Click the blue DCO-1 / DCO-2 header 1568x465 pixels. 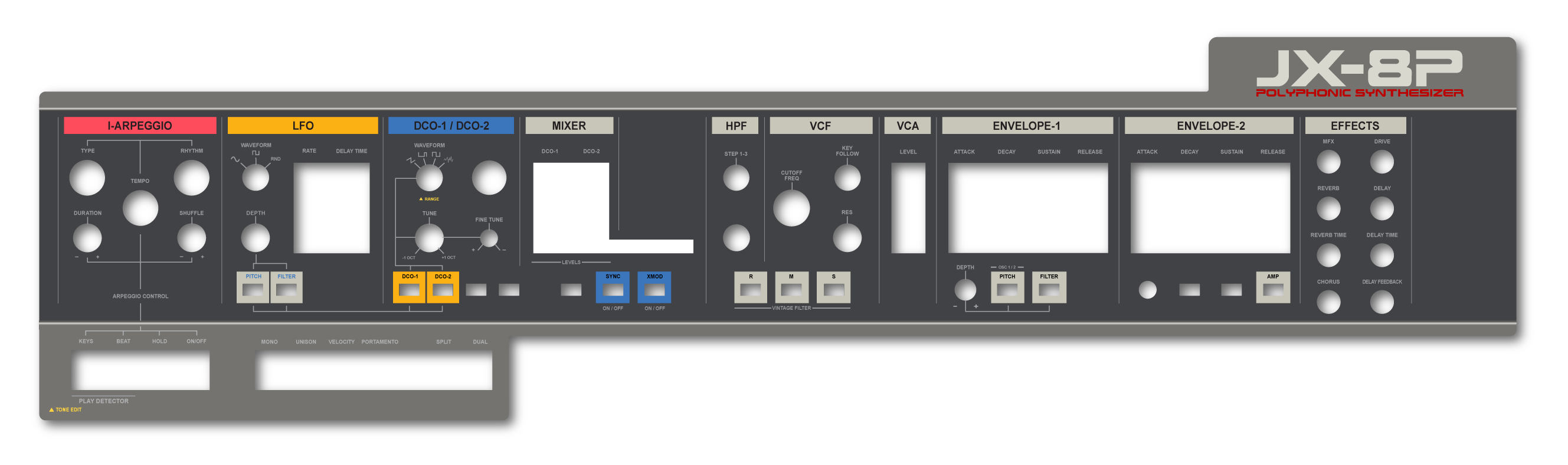point(451,125)
